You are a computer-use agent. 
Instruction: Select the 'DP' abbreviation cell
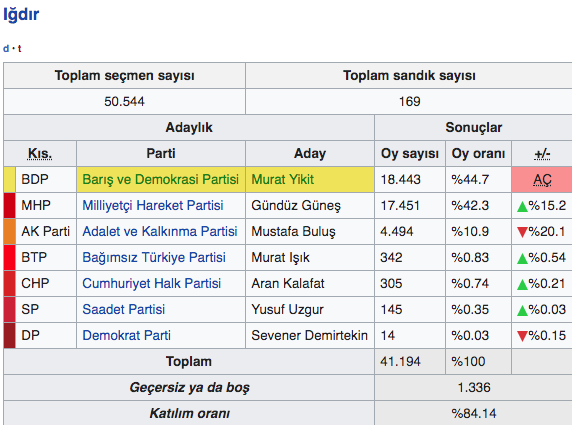[x=46, y=335]
